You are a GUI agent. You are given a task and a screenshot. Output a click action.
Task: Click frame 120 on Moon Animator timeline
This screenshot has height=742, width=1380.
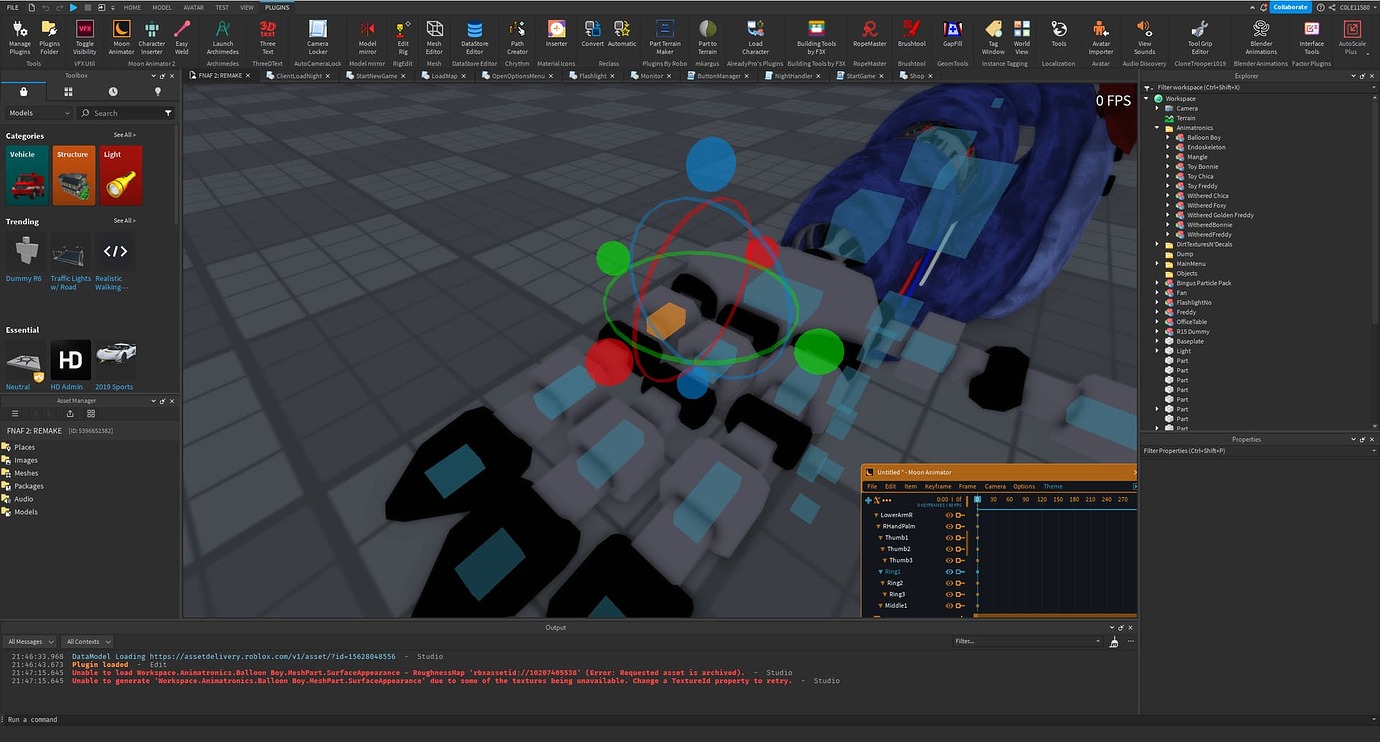[1042, 499]
